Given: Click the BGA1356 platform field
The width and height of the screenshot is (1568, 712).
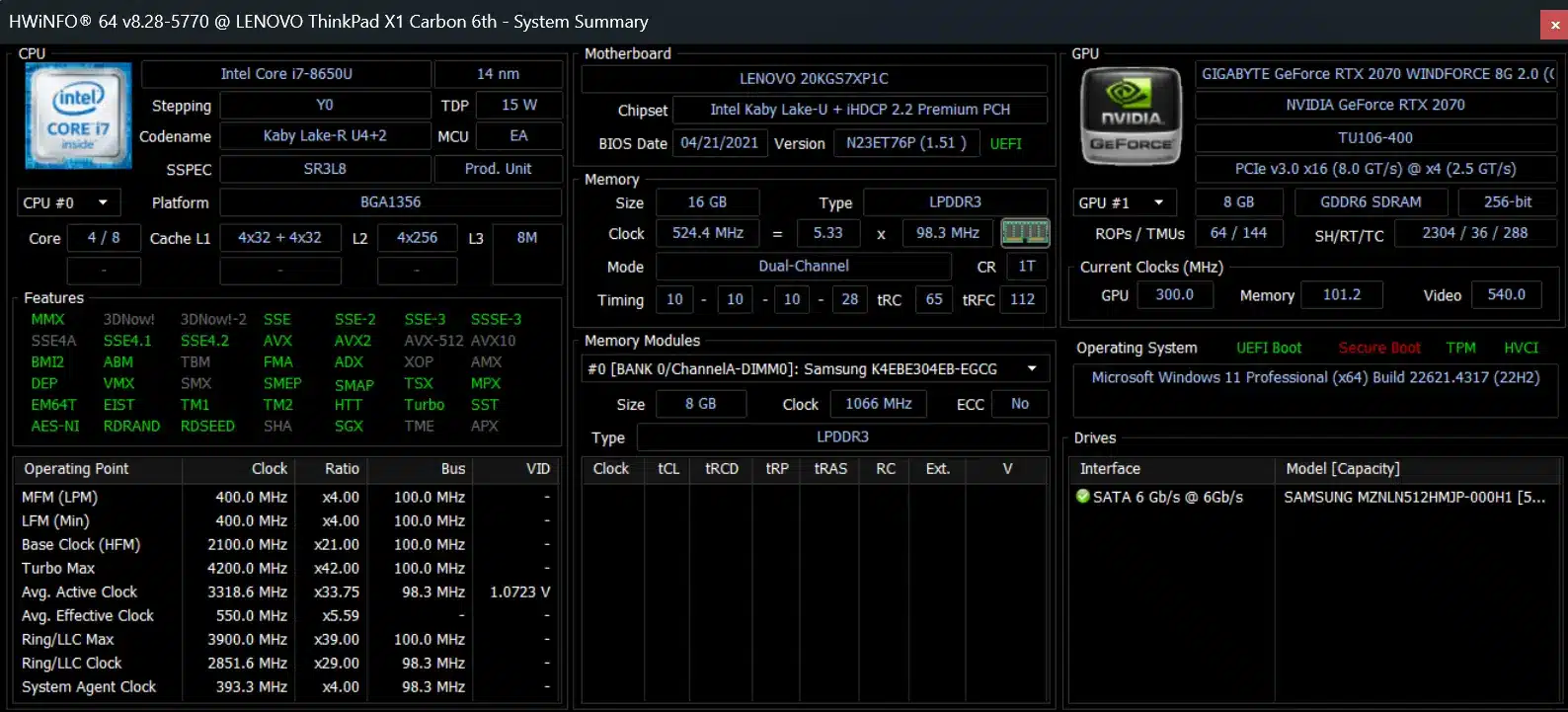Looking at the screenshot, I should coord(391,201).
